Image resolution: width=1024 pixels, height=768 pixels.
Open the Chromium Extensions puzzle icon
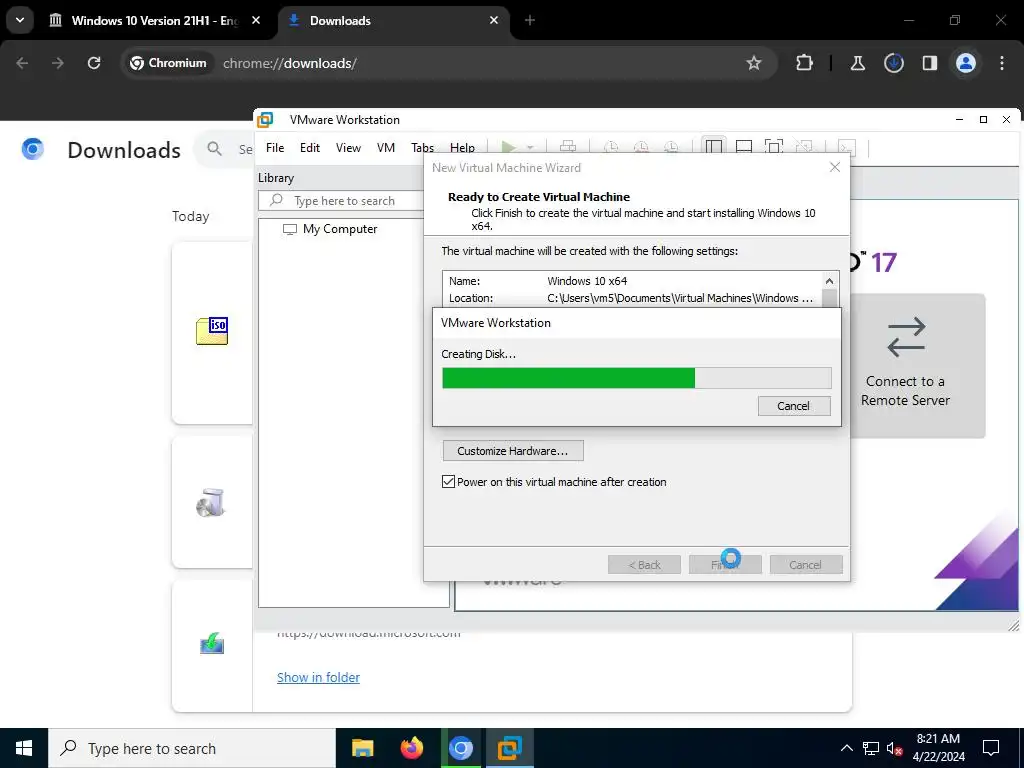click(805, 63)
